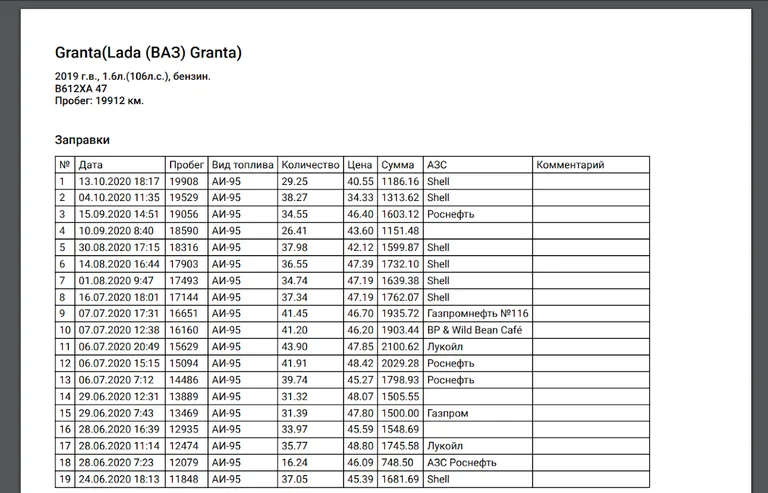
Task: Click the Цена column header
Action: [x=360, y=165]
